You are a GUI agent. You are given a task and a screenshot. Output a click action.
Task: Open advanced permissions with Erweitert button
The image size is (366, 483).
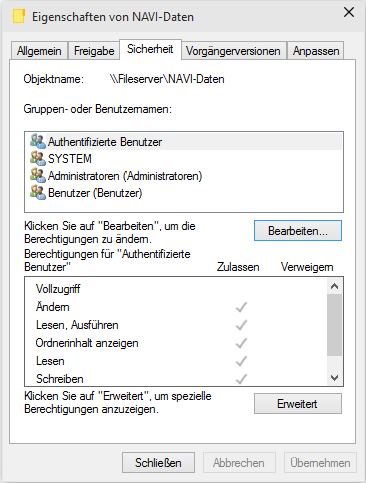click(298, 404)
